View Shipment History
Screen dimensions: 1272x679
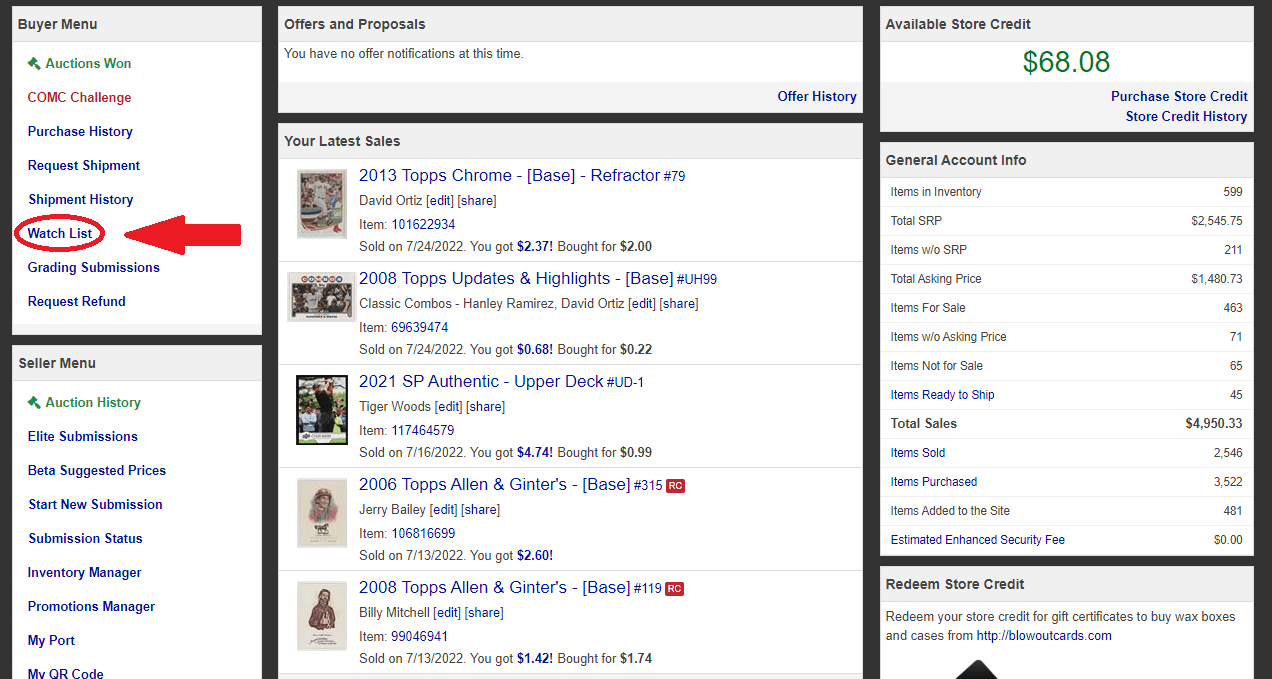click(x=81, y=199)
